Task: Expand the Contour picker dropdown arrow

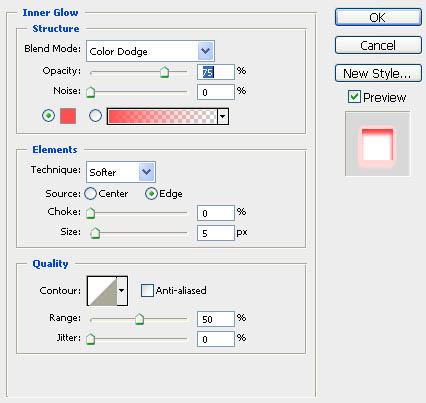Action: (122, 291)
